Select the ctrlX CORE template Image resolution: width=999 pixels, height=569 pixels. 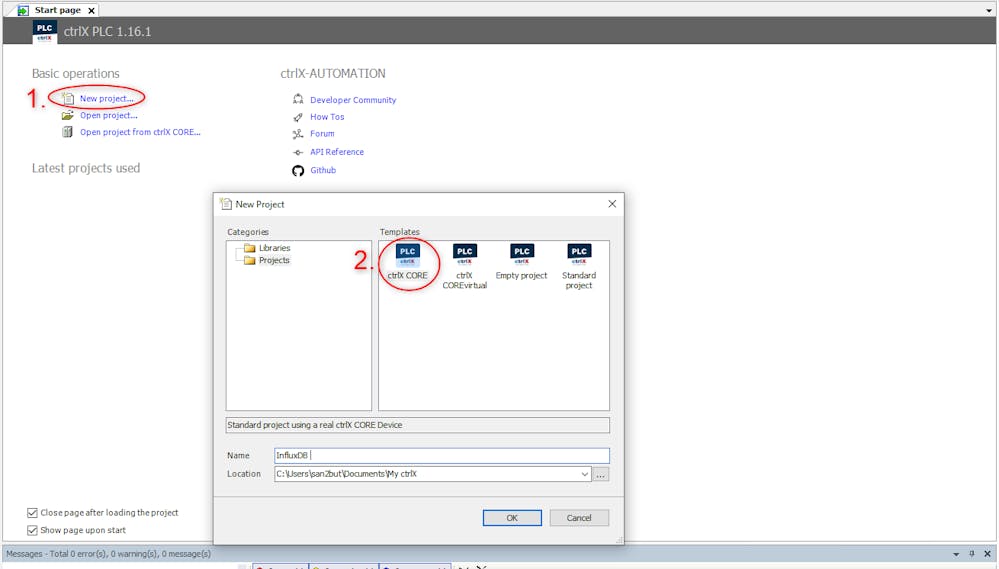pos(408,262)
